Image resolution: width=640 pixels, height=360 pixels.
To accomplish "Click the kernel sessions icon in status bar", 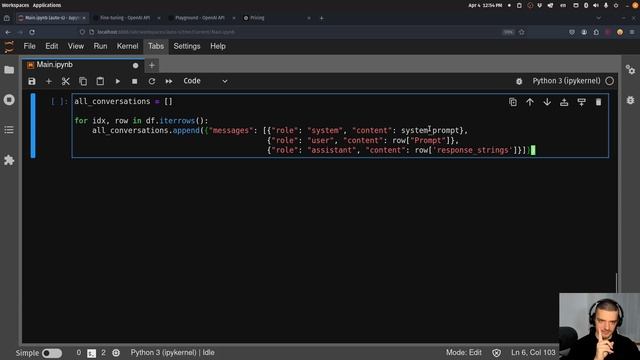I will click(116, 353).
